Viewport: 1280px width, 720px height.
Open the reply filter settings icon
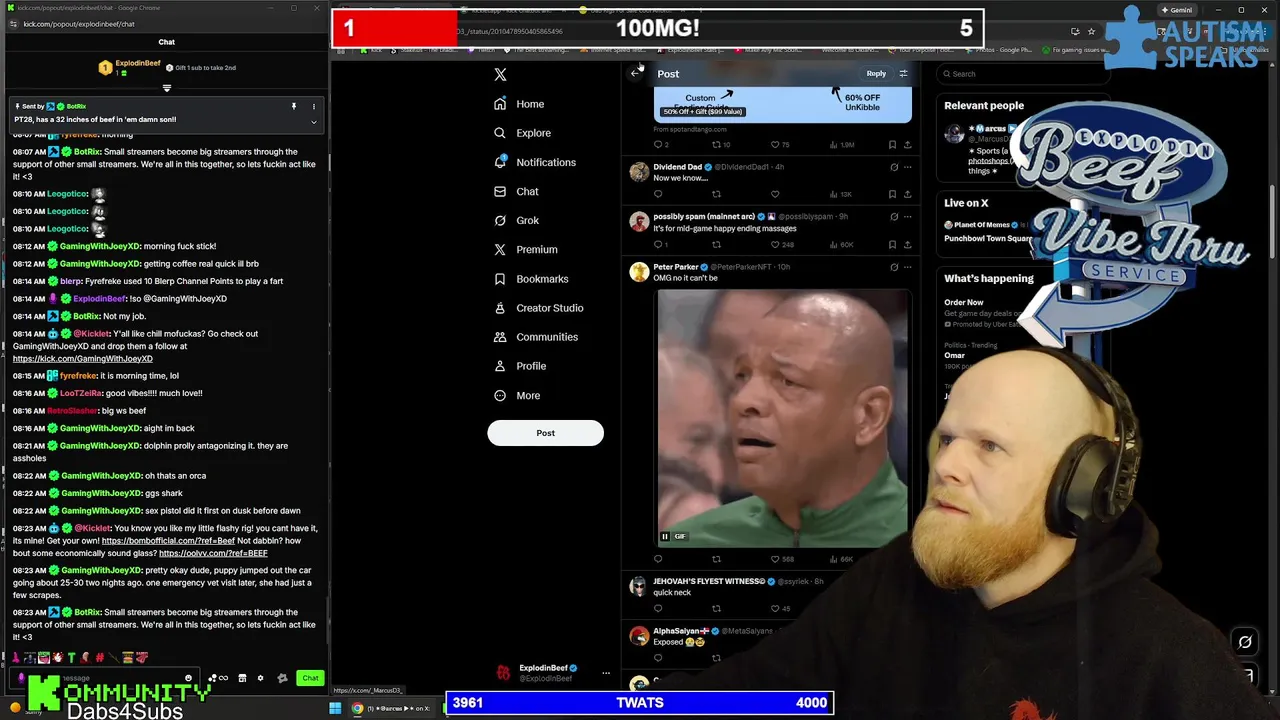[903, 73]
